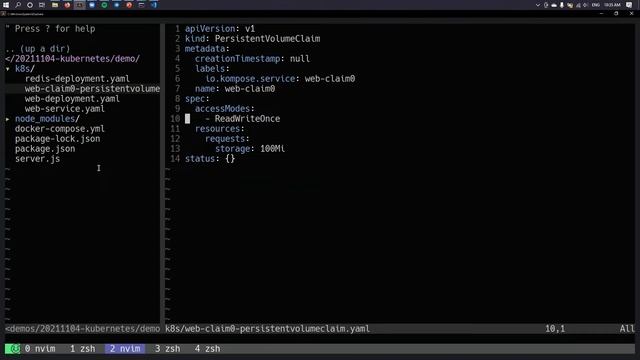
Task: Open the green circular taskbar app
Action: (104, 5)
